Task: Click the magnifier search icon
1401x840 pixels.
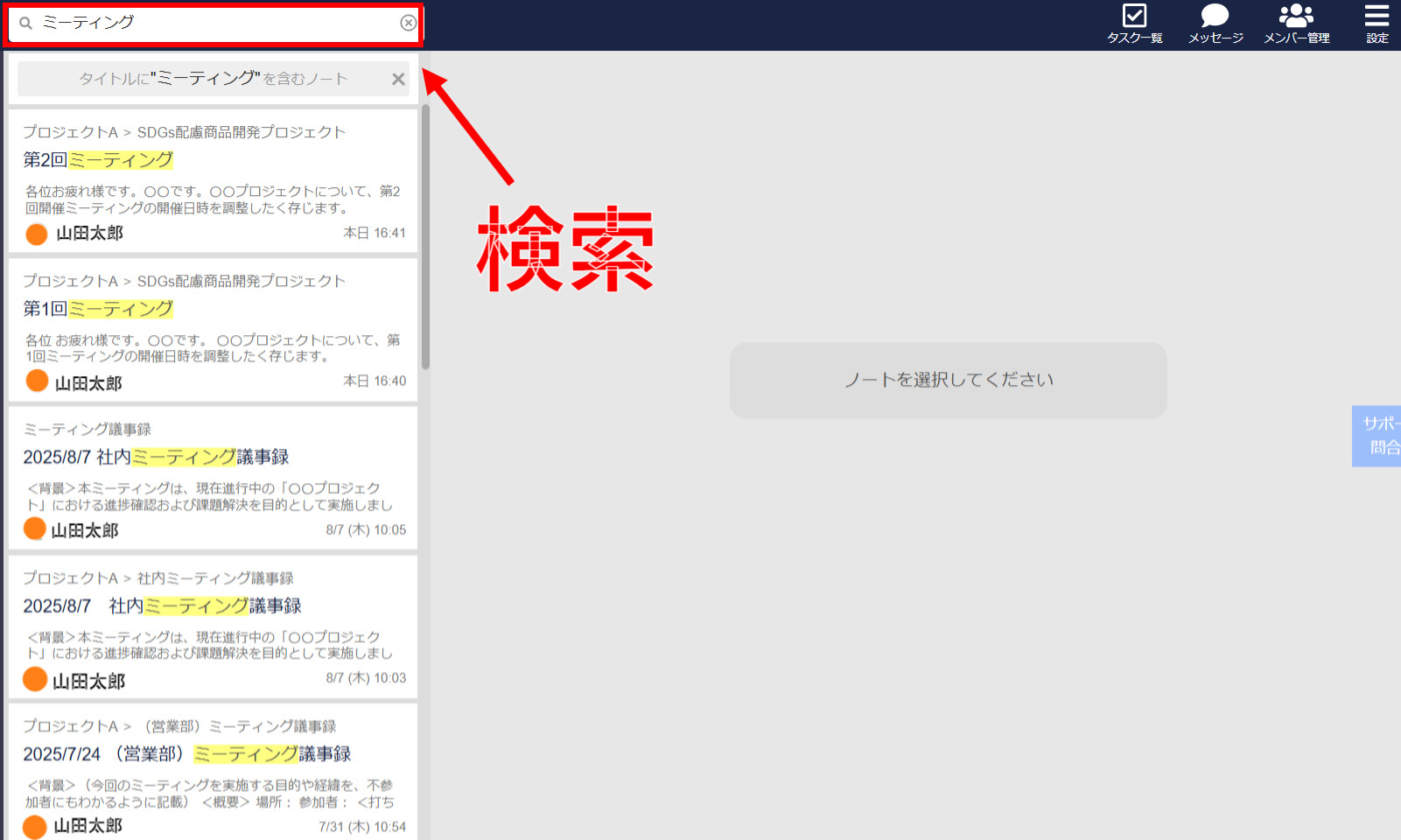Action: (25, 23)
